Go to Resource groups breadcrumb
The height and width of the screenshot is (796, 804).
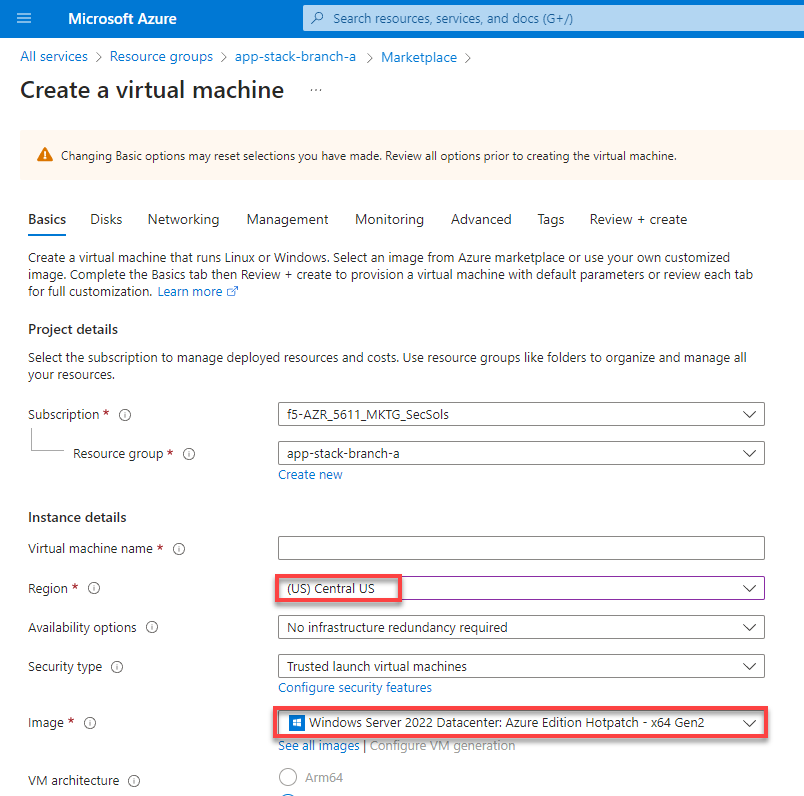(x=161, y=56)
